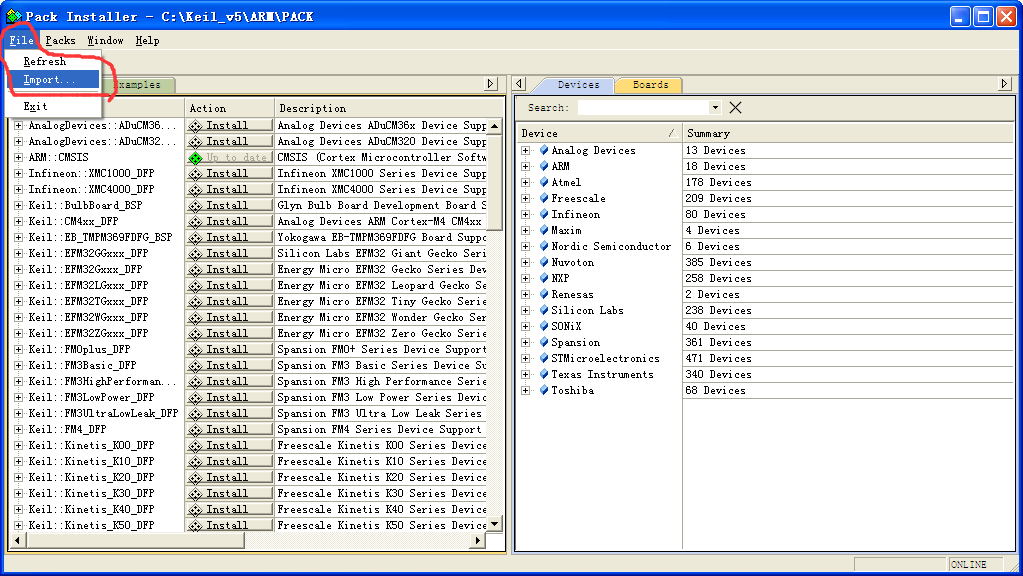Viewport: 1023px width, 576px height.
Task: Open the Packs menu
Action: (60, 40)
